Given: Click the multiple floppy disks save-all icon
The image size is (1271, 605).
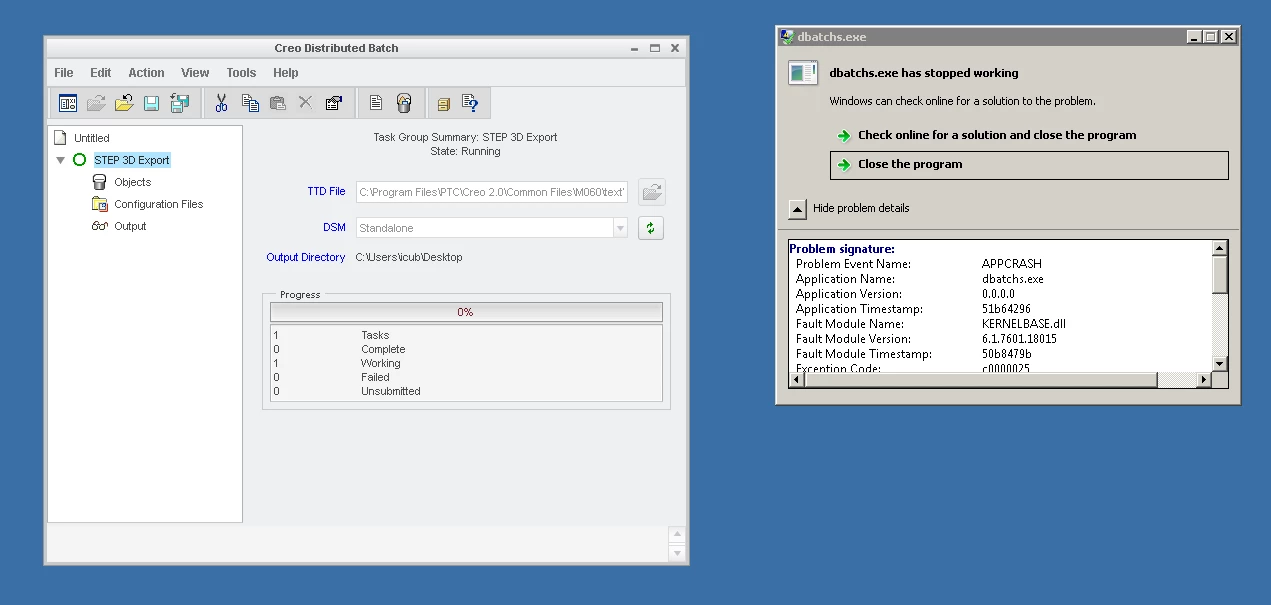Looking at the screenshot, I should [x=180, y=103].
